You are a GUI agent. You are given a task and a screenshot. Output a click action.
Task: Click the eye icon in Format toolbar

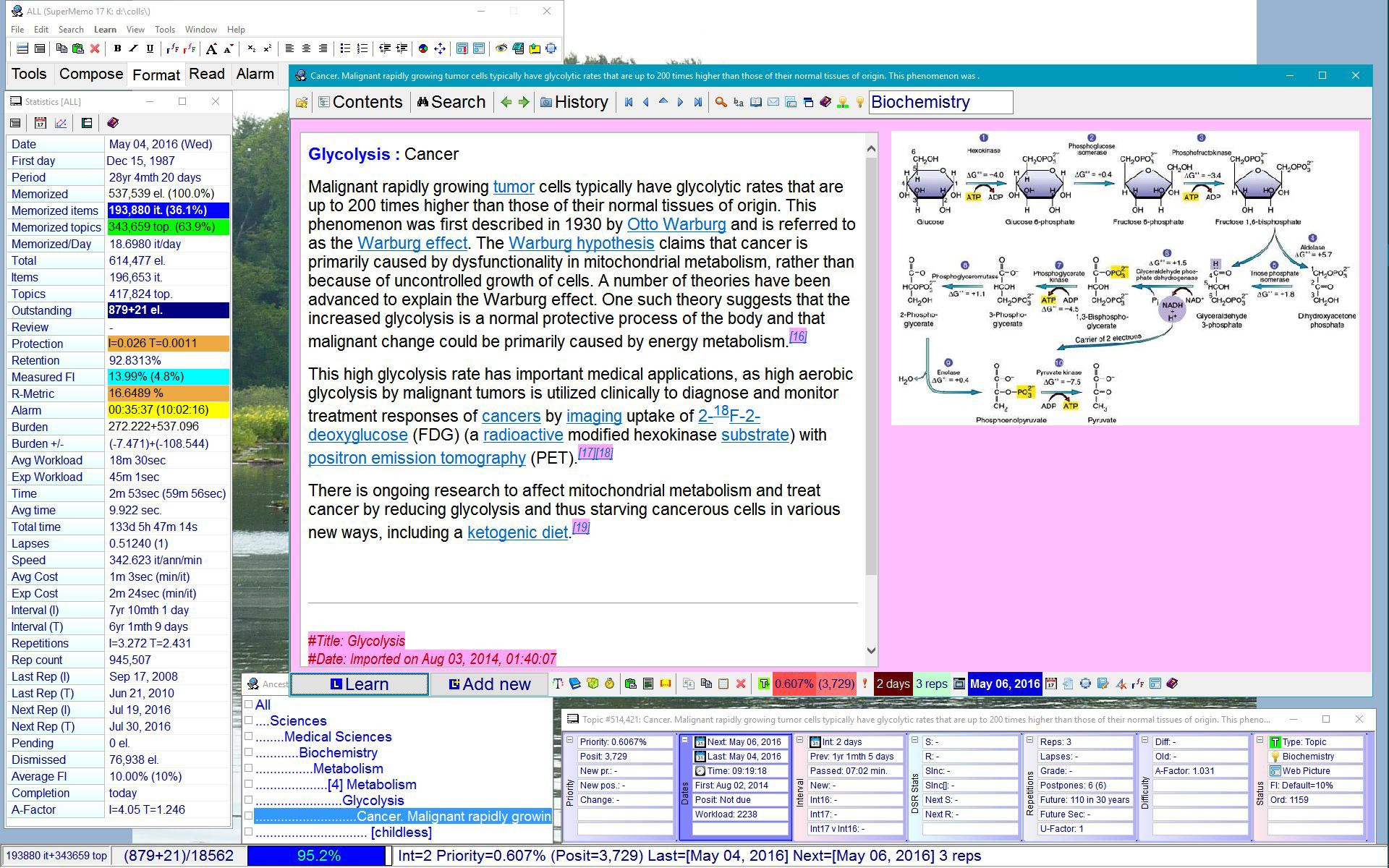501,48
